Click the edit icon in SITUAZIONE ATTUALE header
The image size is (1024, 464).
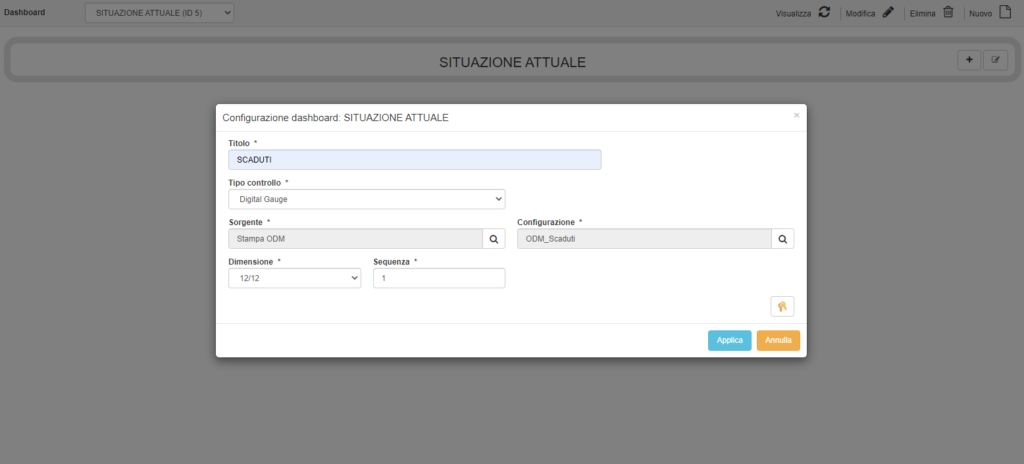click(x=996, y=60)
